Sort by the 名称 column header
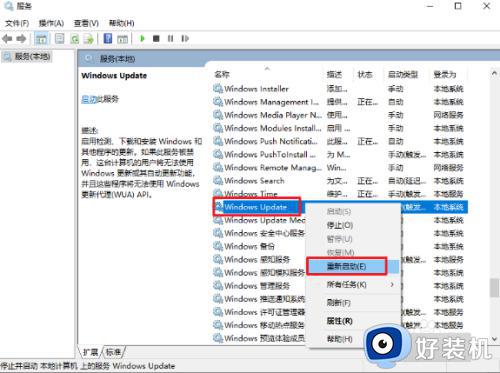The image size is (500, 373). point(268,74)
